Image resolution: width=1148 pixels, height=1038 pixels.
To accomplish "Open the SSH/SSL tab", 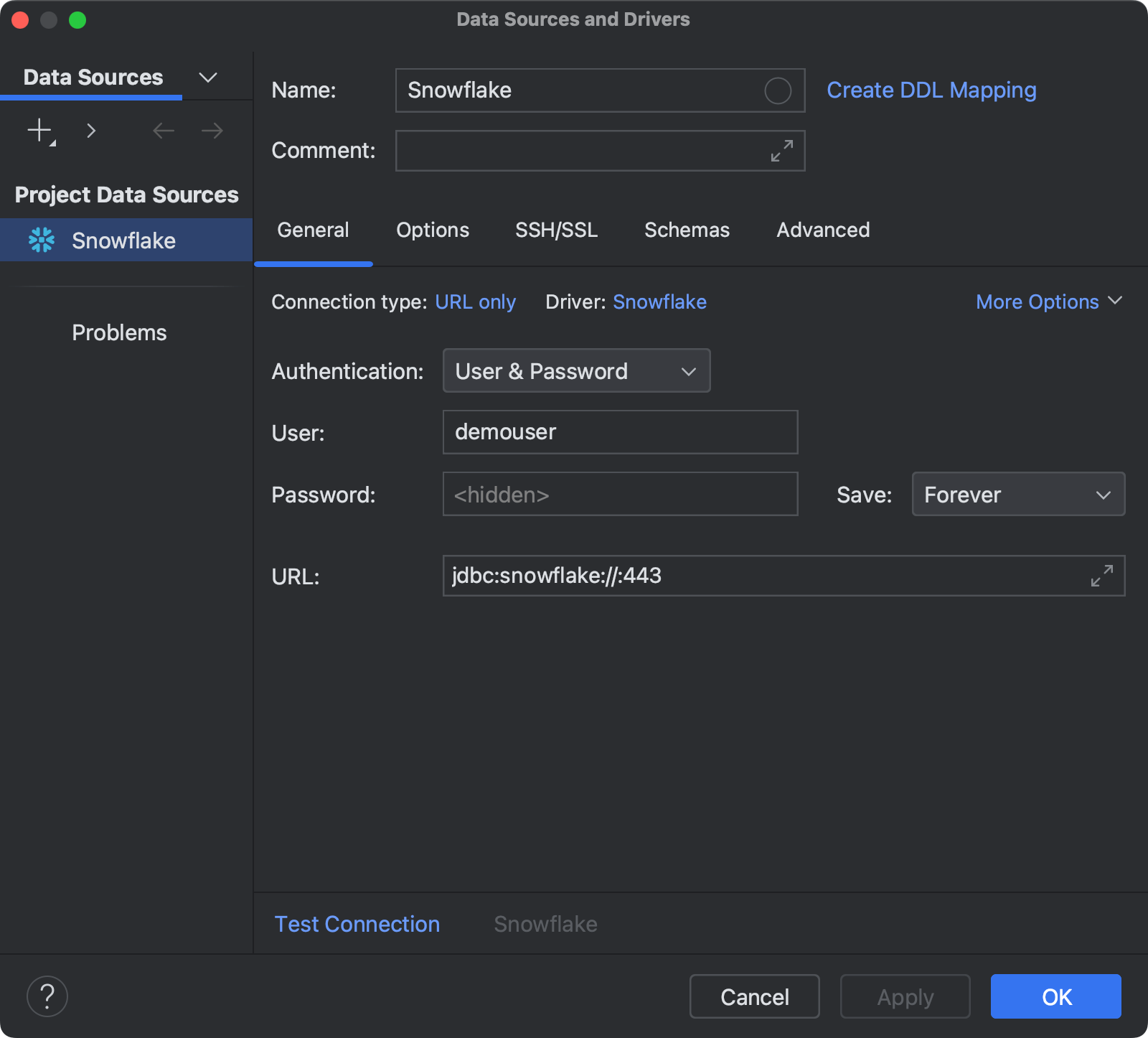I will pyautogui.click(x=556, y=230).
